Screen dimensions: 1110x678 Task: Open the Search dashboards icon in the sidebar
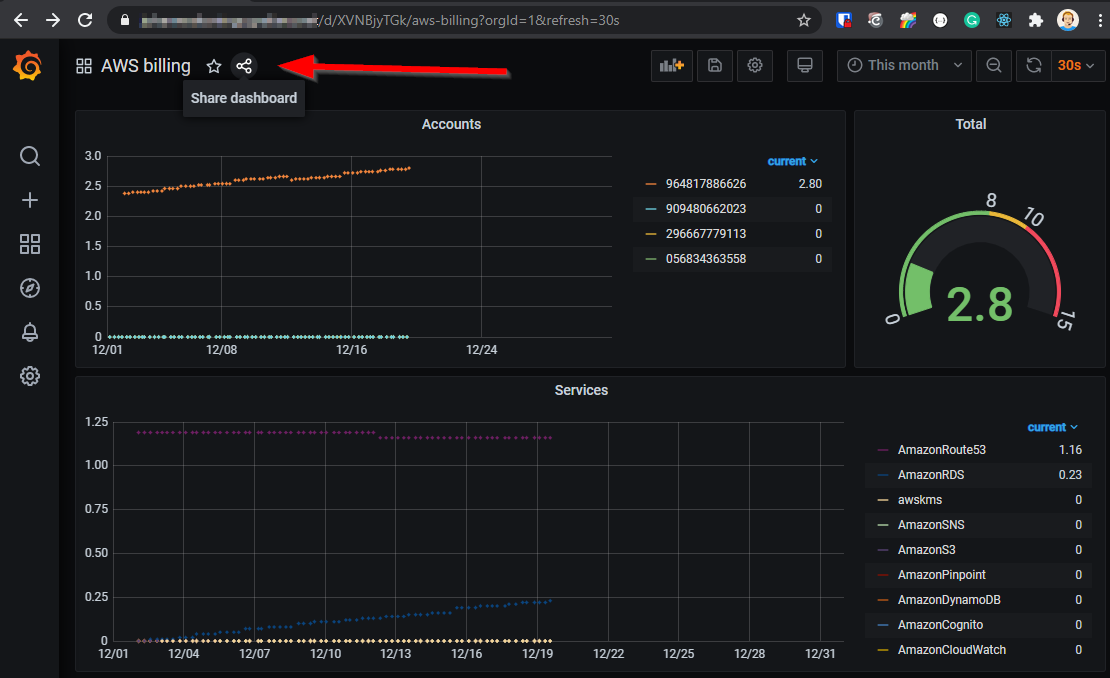(30, 156)
